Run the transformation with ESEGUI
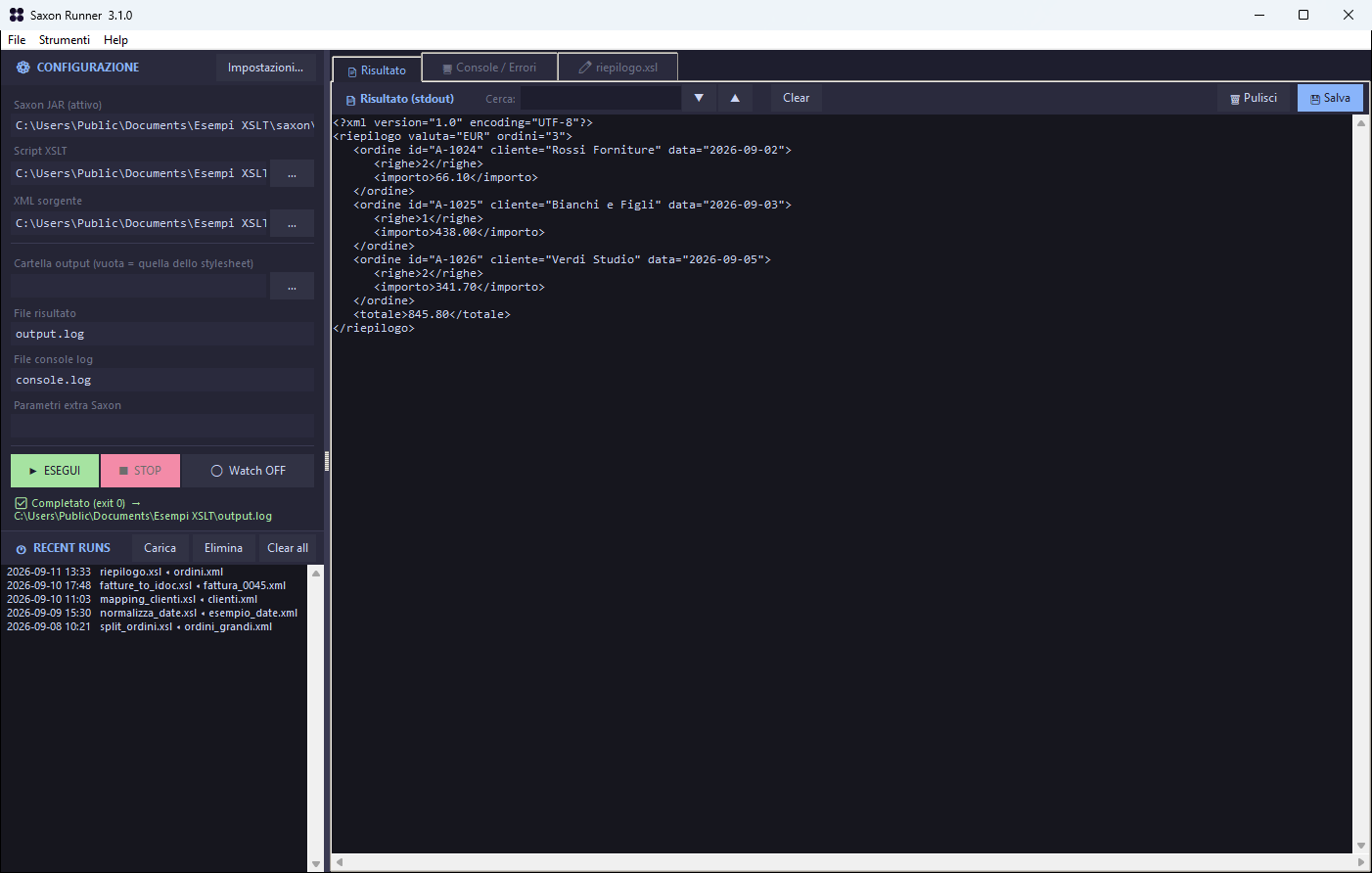Screen dimensions: 1372x873 tap(55, 471)
